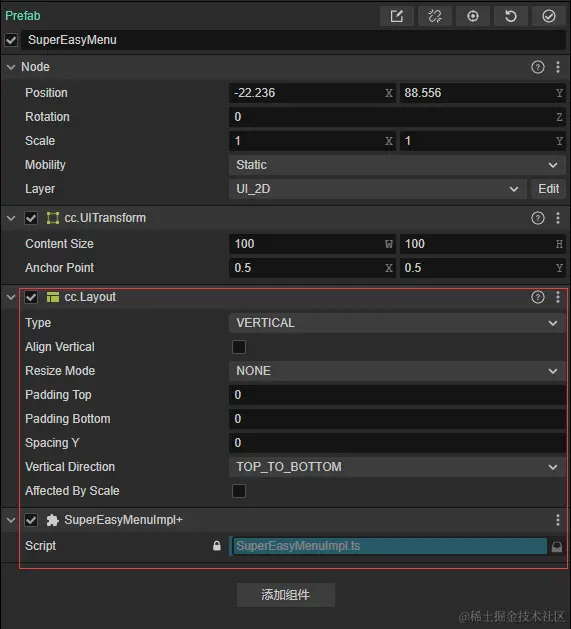This screenshot has height=629, width=571.
Task: Revert prefab with the reset arrow icon
Action: tap(511, 16)
